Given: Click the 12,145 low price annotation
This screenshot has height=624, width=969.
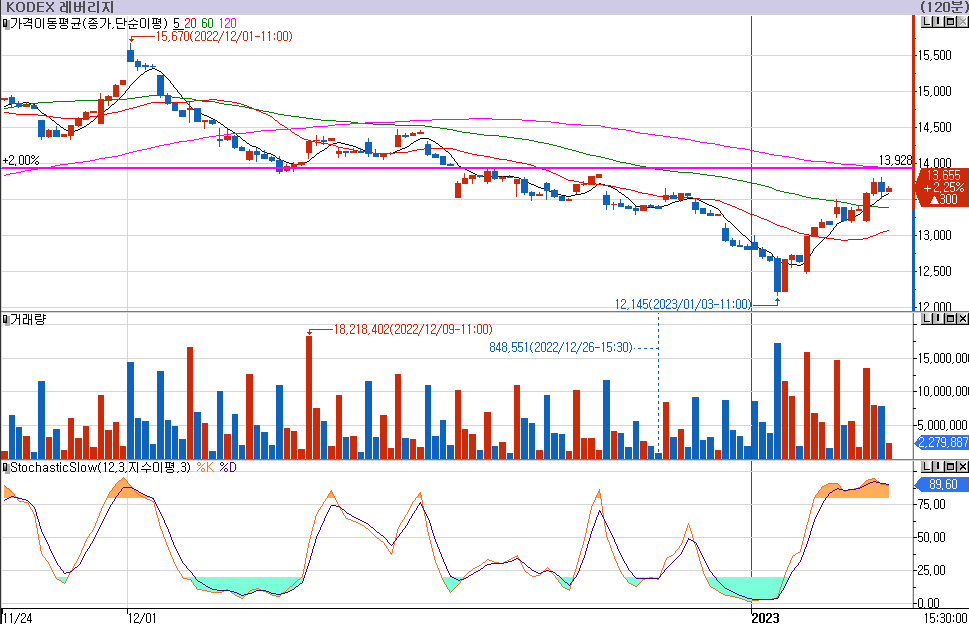Looking at the screenshot, I should point(683,304).
